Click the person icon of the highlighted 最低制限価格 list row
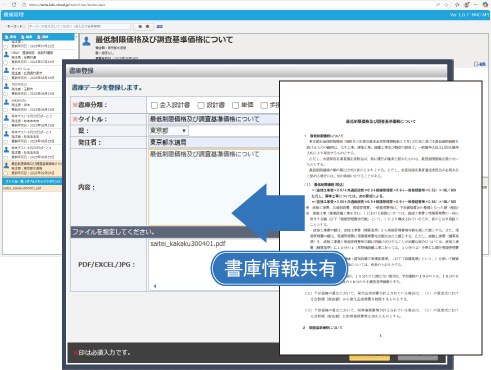The height and width of the screenshot is (370, 491). coord(6,165)
